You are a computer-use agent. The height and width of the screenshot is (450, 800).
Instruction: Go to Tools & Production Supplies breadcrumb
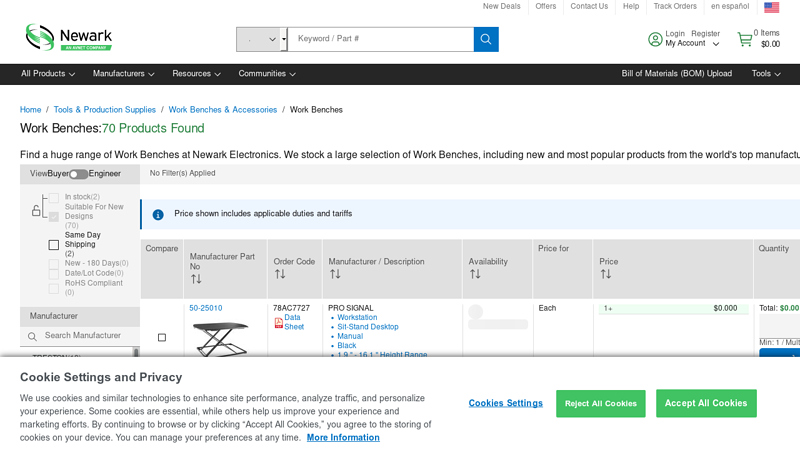[x=105, y=110]
